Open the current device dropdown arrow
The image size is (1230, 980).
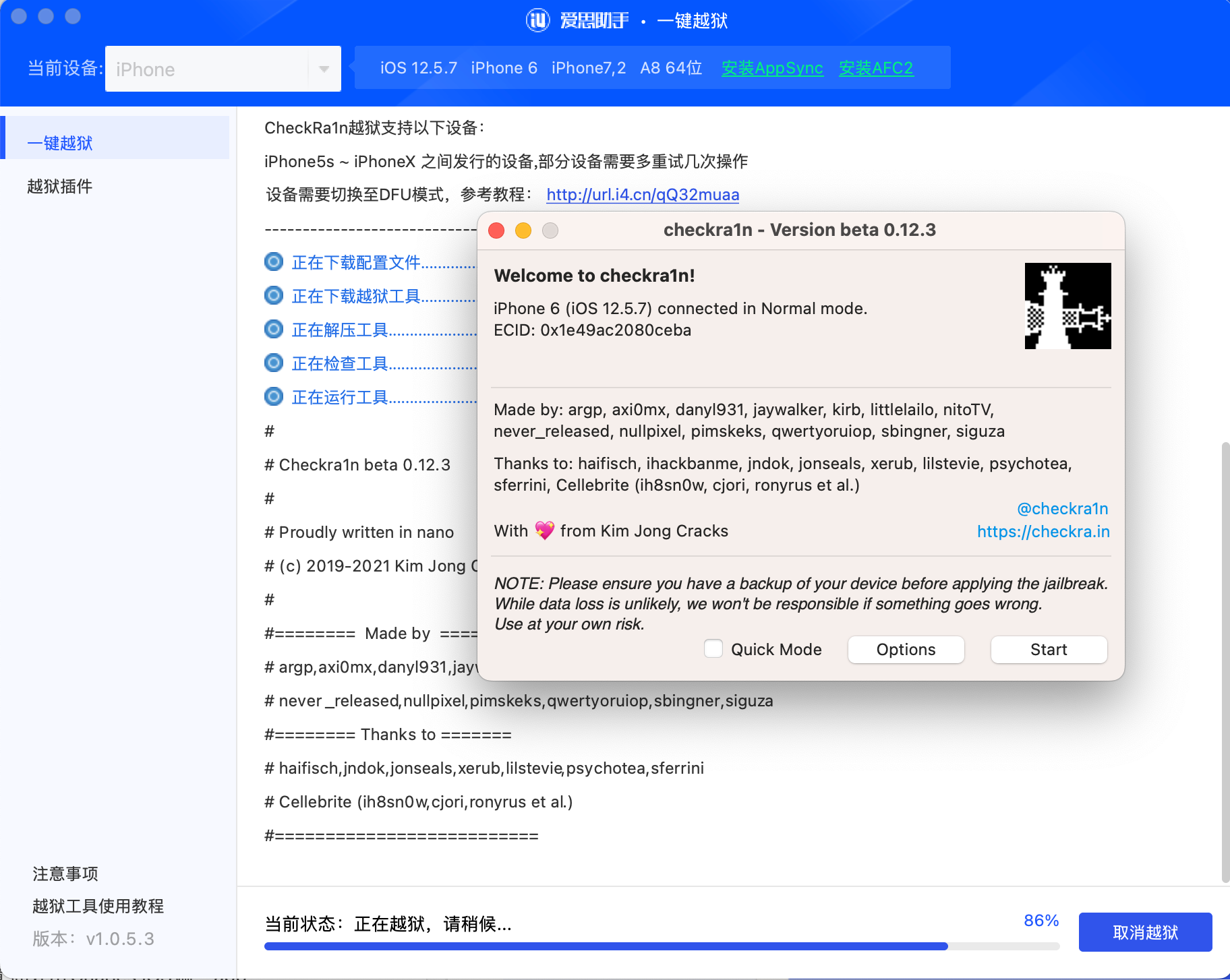tap(324, 69)
